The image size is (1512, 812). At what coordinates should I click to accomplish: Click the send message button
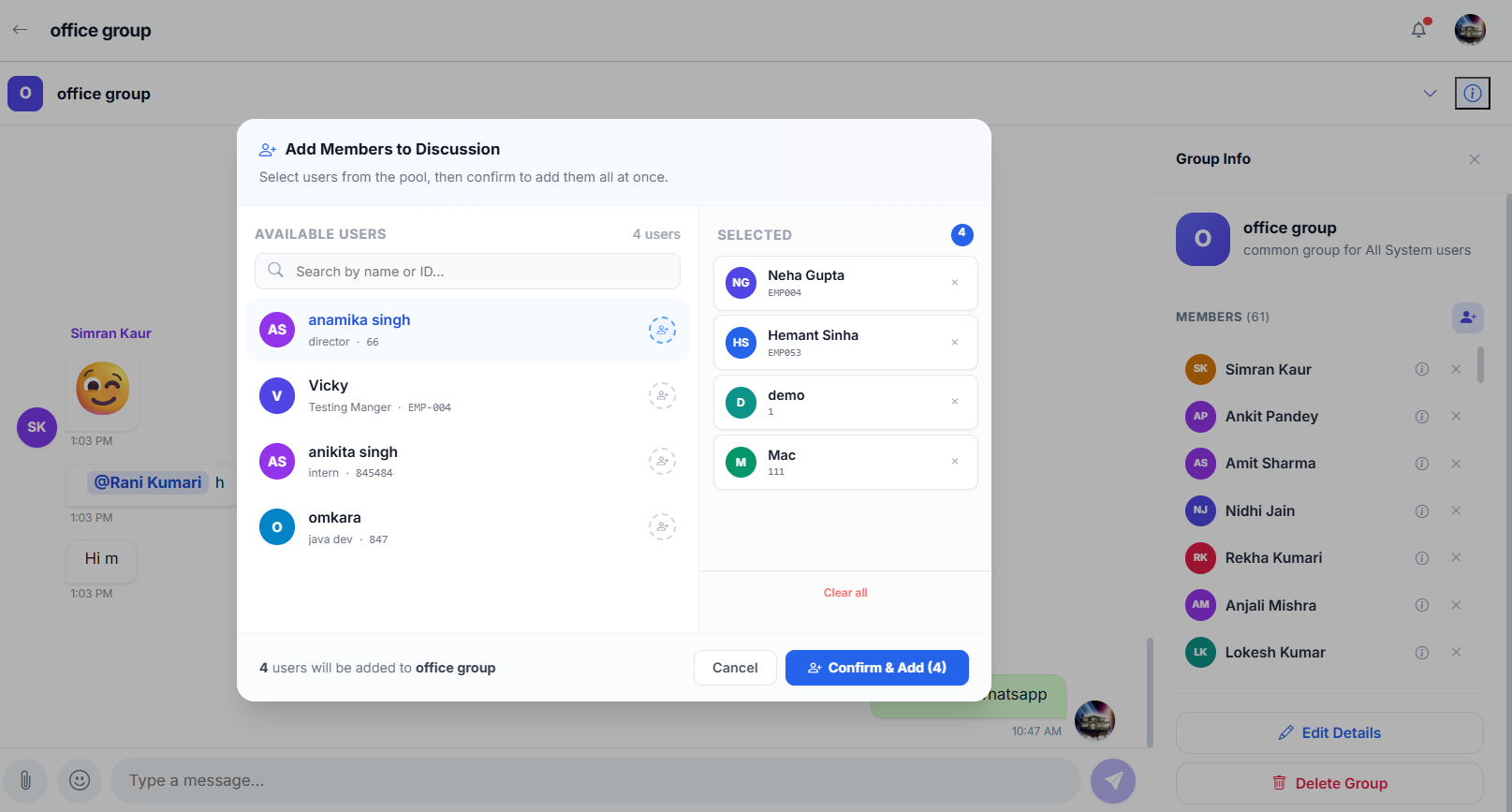click(x=1113, y=780)
